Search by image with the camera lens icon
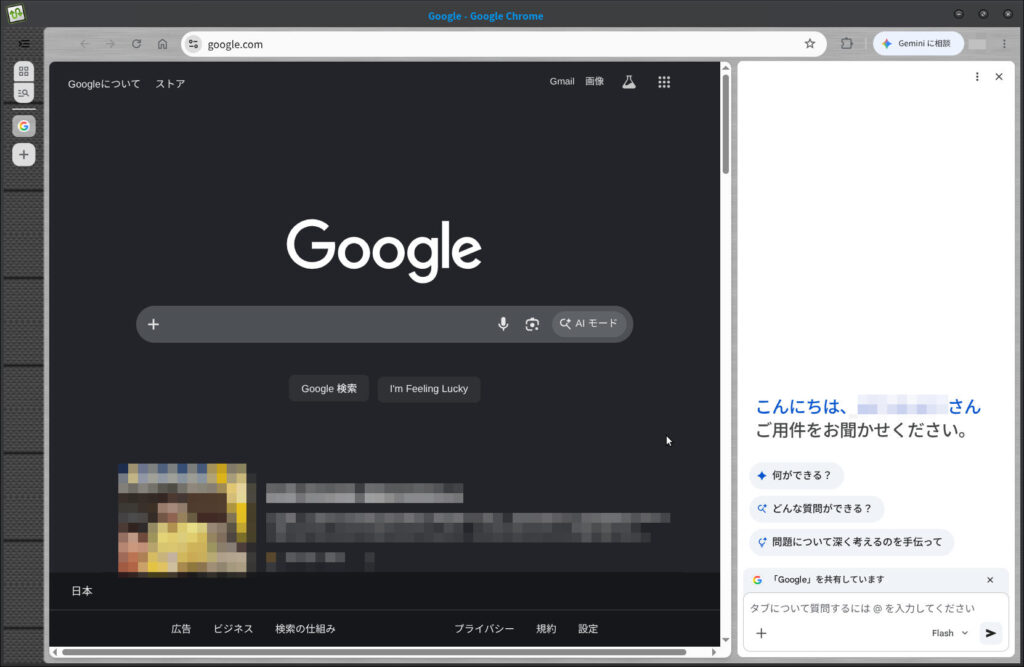1024x667 pixels. [x=532, y=324]
